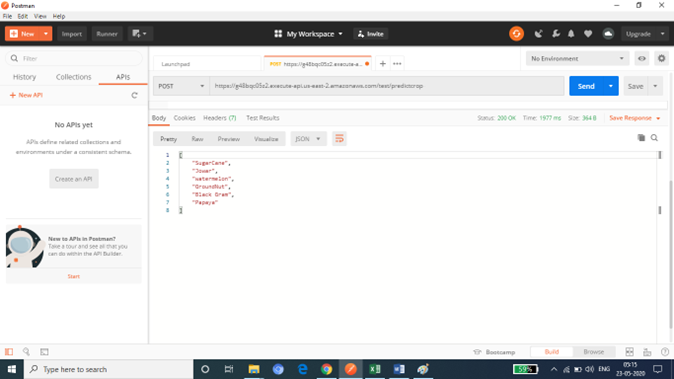This screenshot has height=379, width=674.
Task: Open the capture requests satellite icon
Action: [538, 34]
